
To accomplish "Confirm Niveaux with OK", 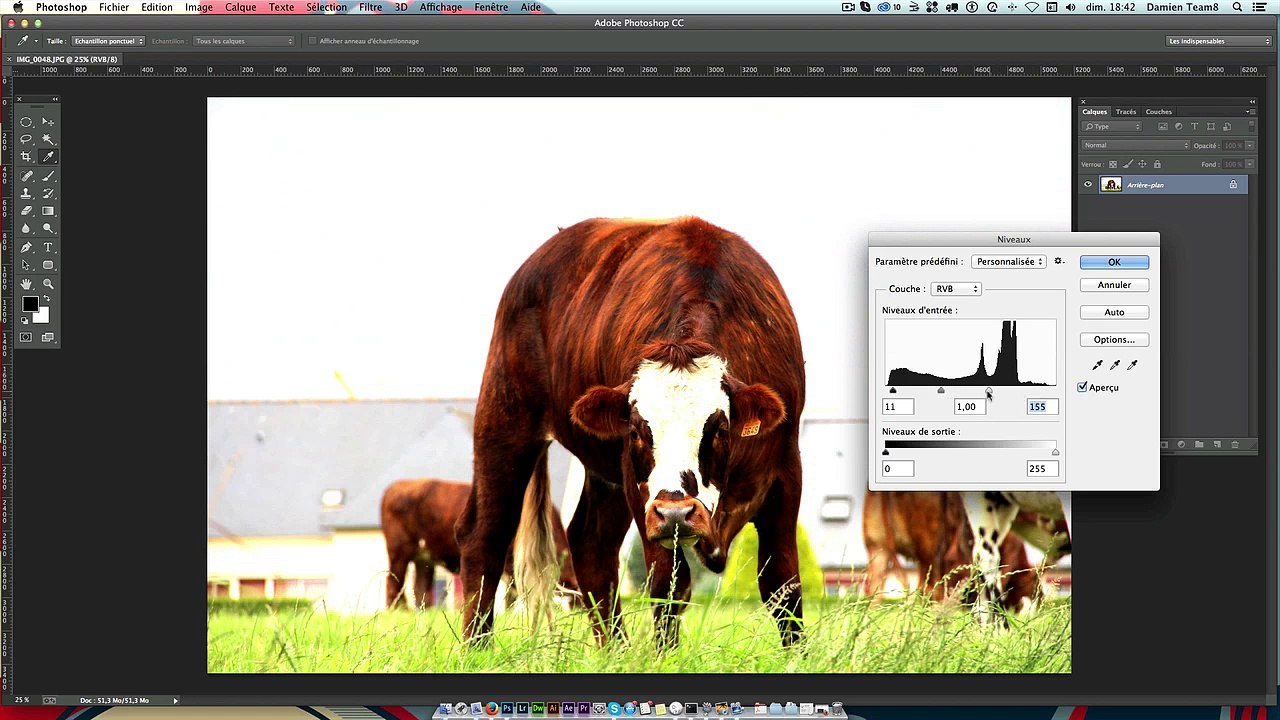I will point(1114,262).
